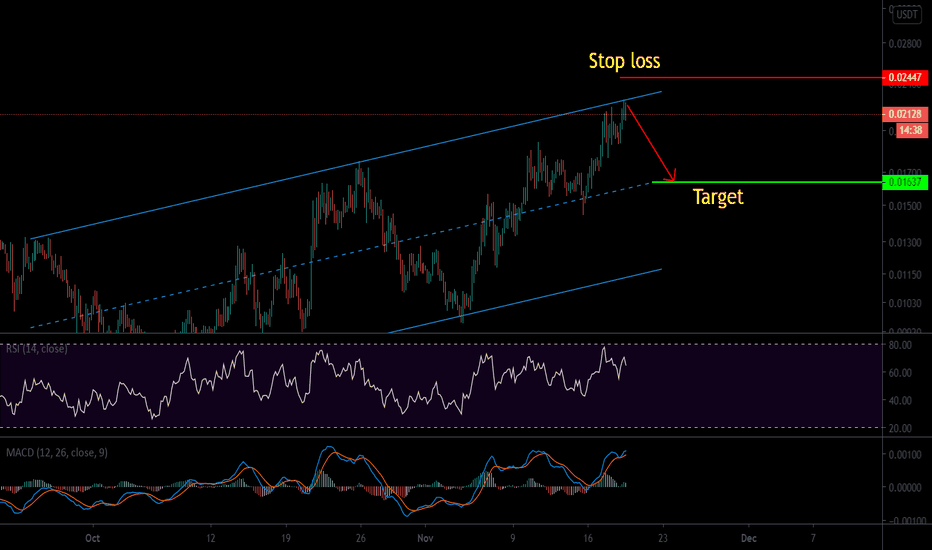Click the 14:38 countdown timer label
This screenshot has height=550, width=932.
[911, 130]
